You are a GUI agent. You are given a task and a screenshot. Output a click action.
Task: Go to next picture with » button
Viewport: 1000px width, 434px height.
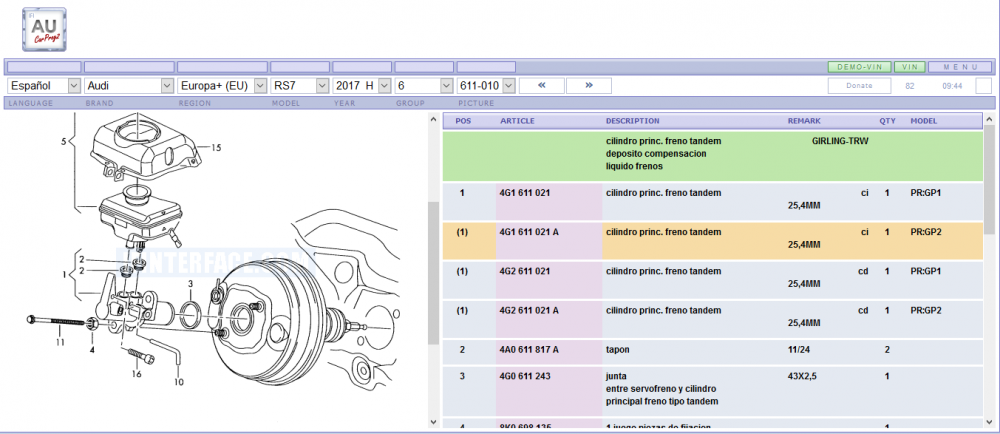pyautogui.click(x=589, y=85)
